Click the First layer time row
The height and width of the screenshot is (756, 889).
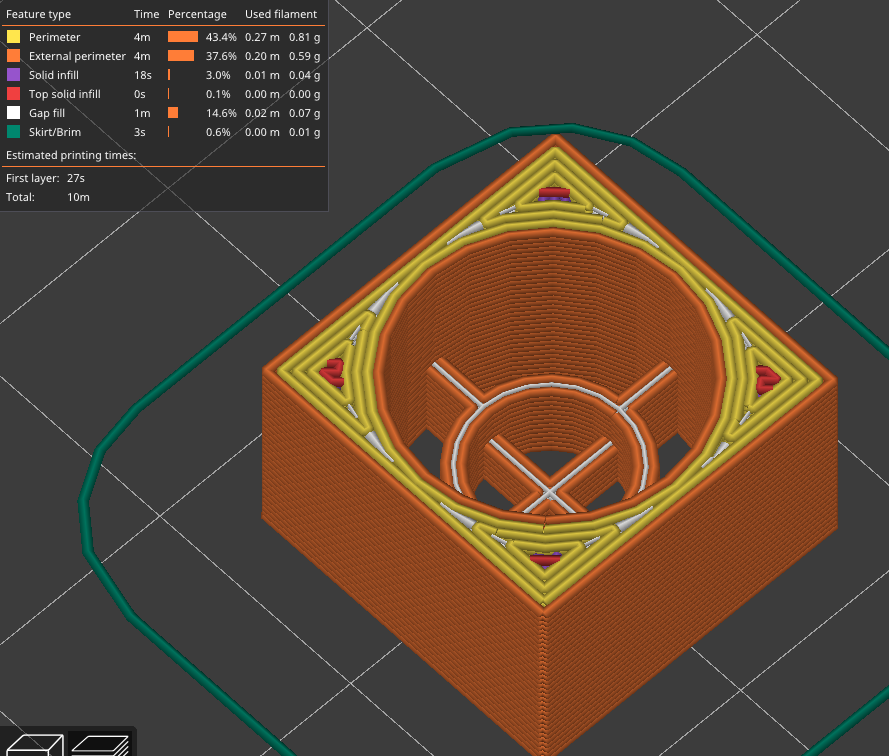pyautogui.click(x=46, y=178)
